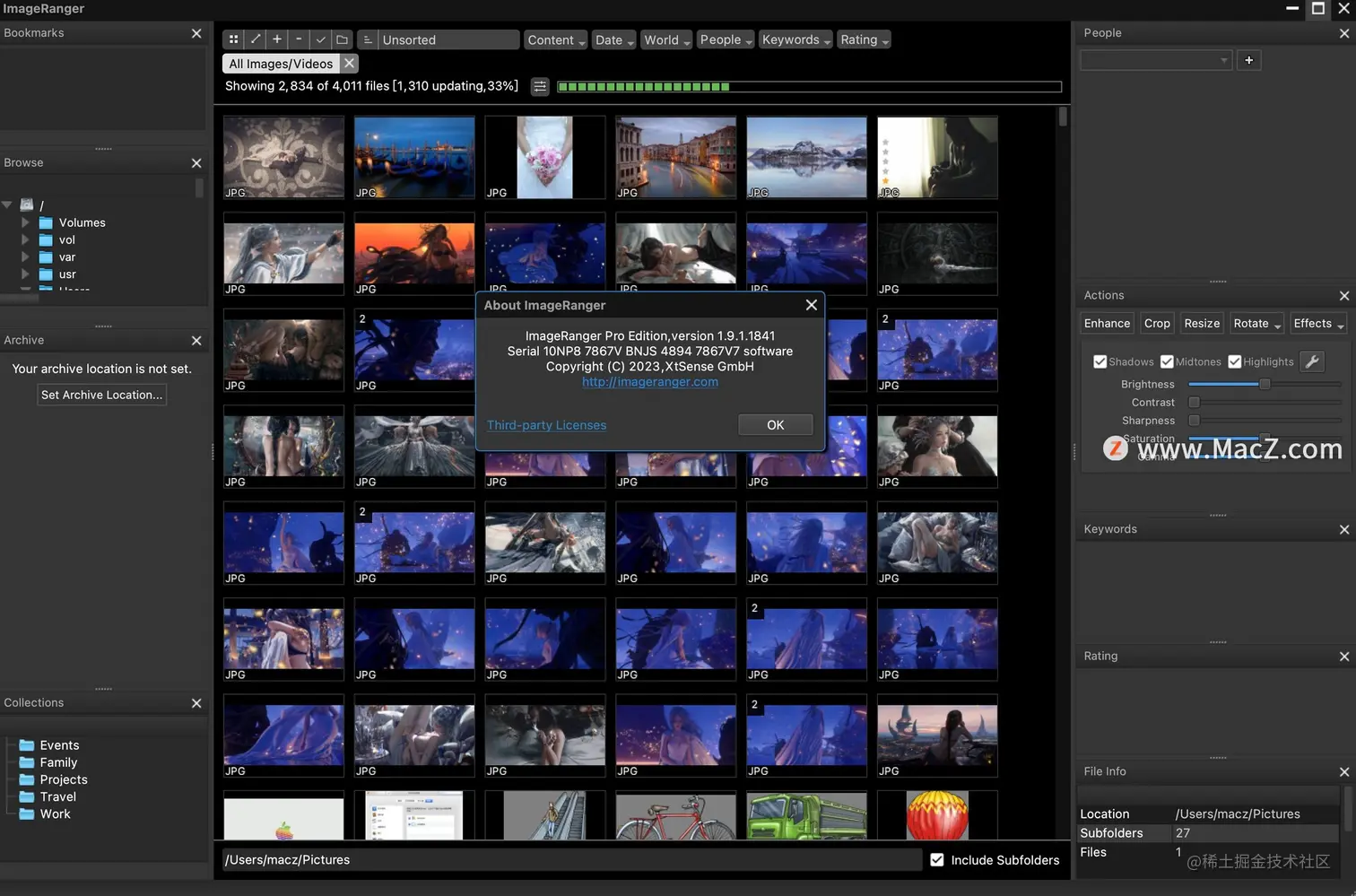The image size is (1356, 896).
Task: Close the Collections panel
Action: 196,703
